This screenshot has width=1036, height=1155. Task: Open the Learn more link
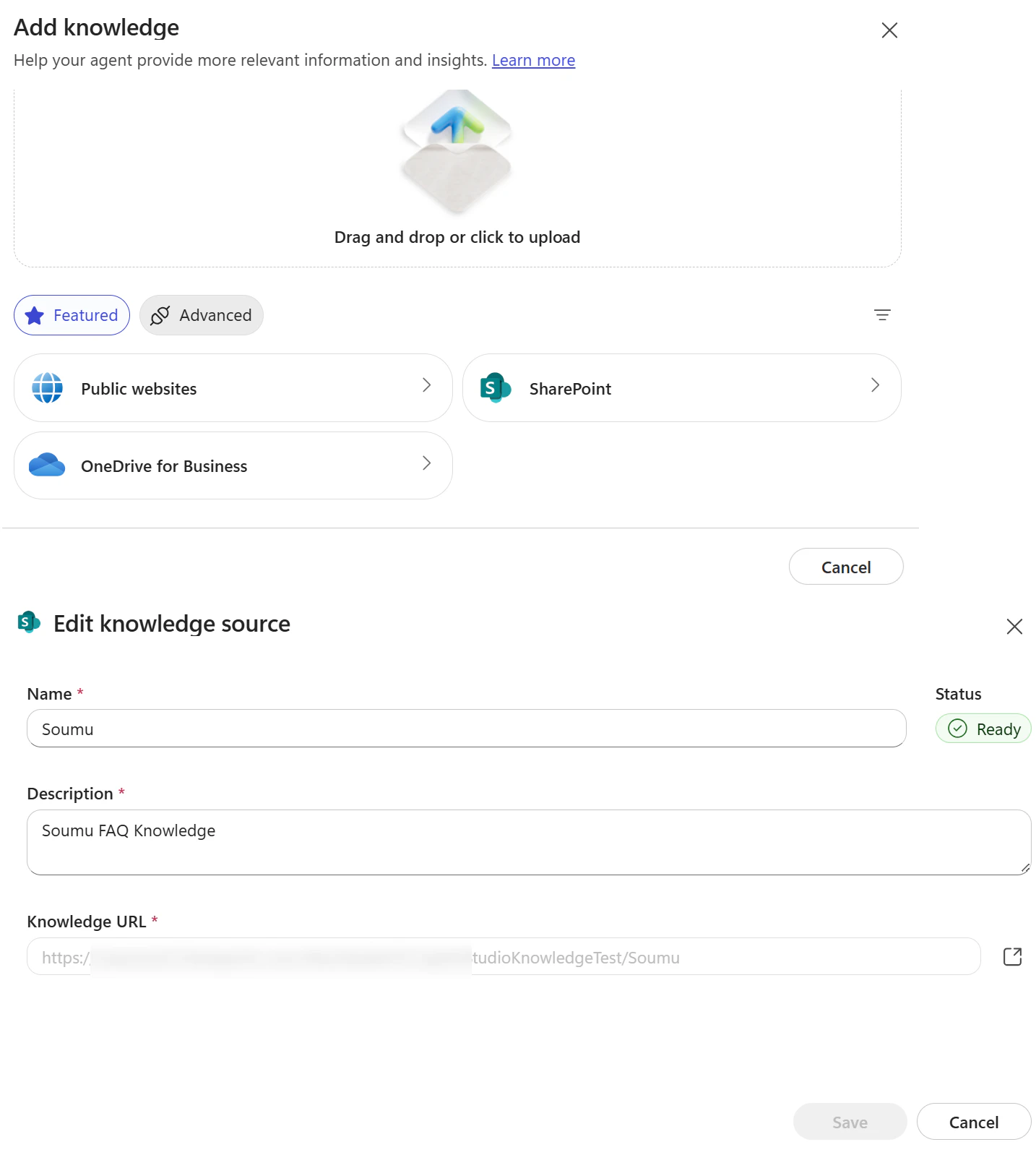(533, 61)
